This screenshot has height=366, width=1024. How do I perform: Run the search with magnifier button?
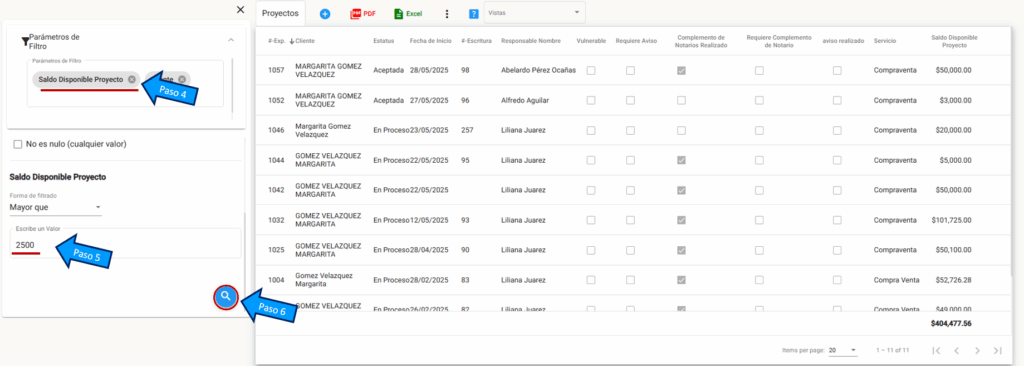[x=225, y=297]
